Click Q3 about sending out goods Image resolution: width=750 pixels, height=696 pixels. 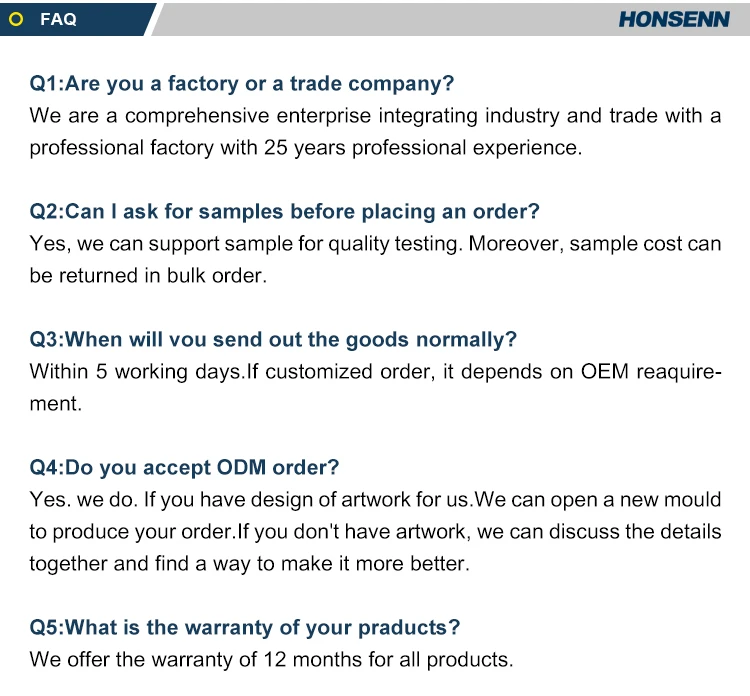(273, 340)
